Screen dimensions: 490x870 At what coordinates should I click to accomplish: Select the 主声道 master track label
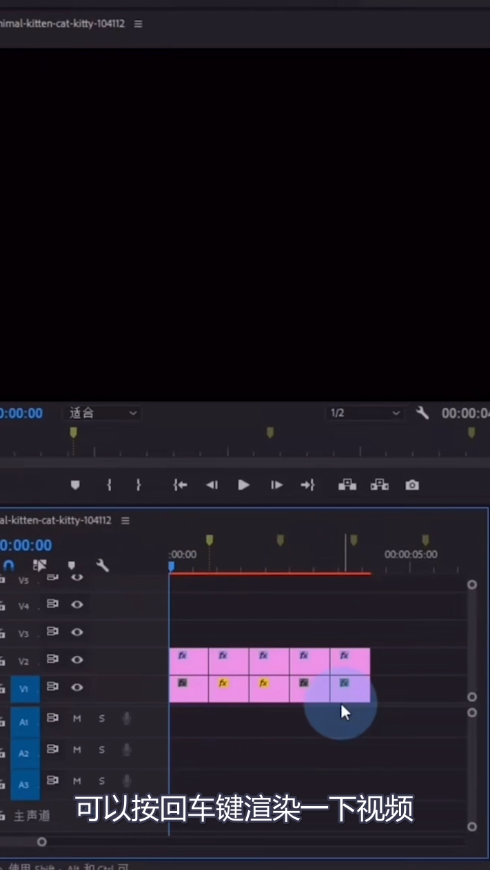(x=32, y=815)
